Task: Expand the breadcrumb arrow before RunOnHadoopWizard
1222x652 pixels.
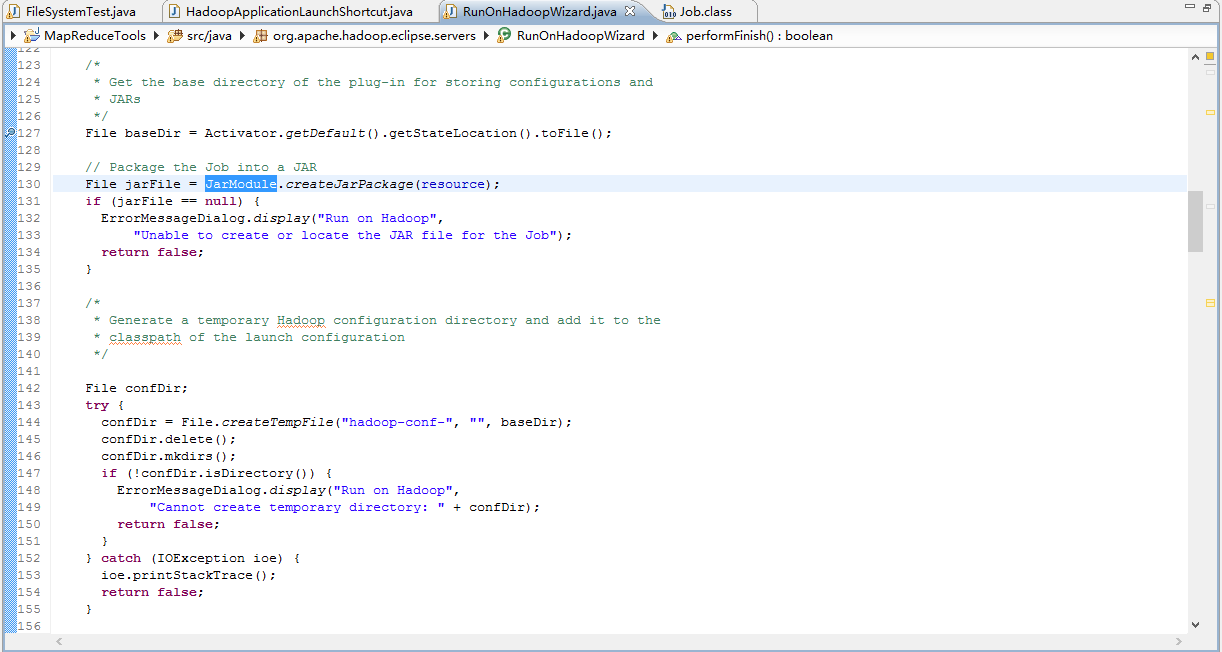Action: (x=486, y=36)
